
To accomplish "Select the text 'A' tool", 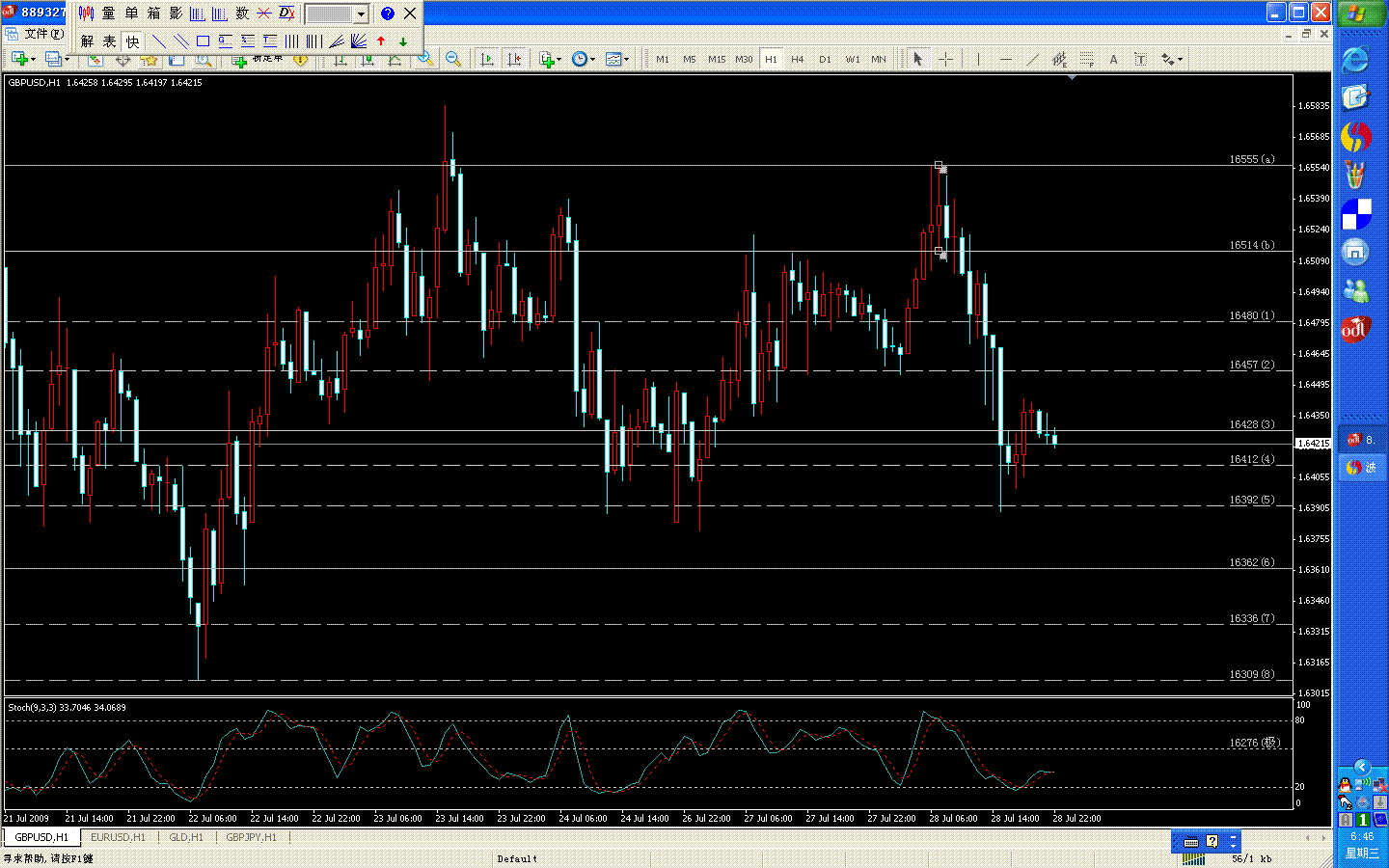I will click(x=1113, y=60).
